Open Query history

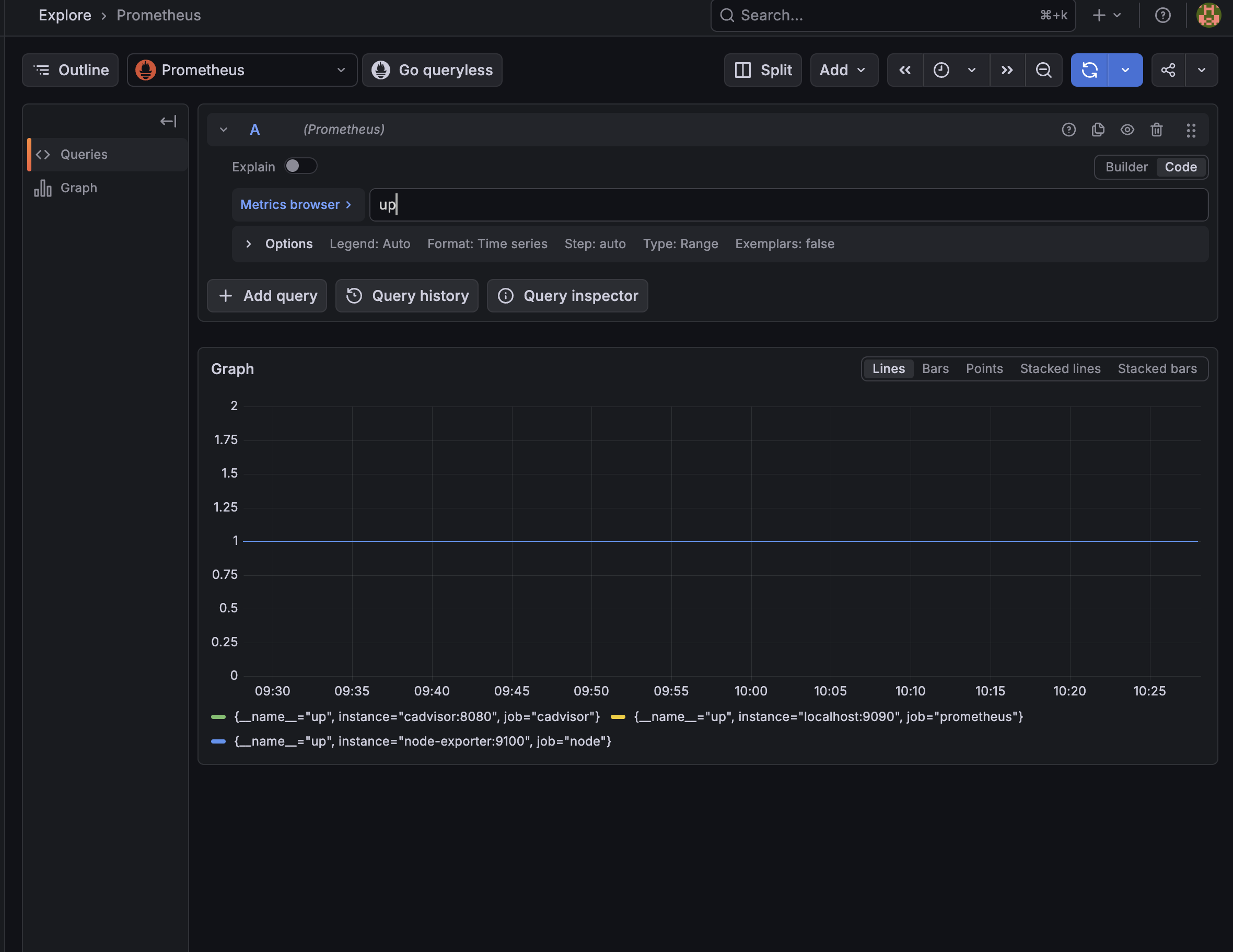[x=406, y=296]
